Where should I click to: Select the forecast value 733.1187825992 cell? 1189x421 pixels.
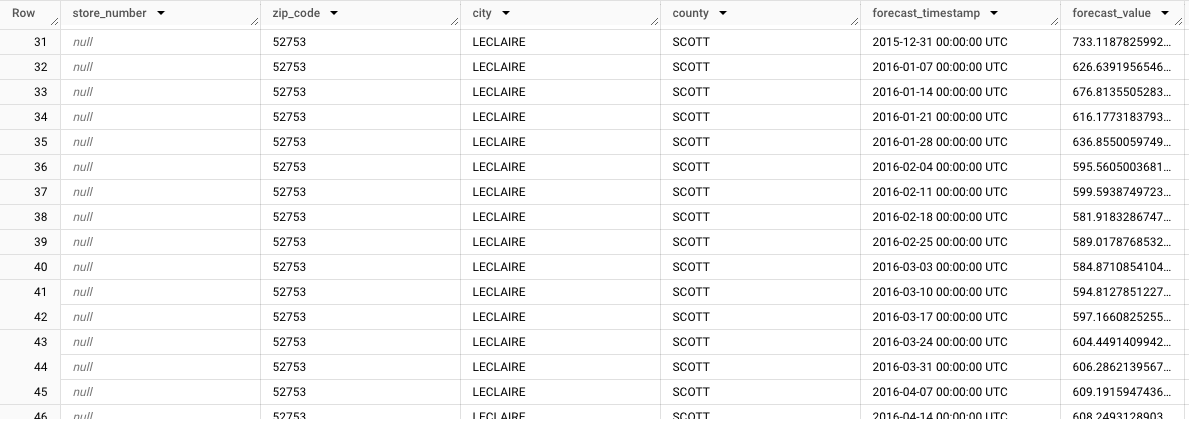coord(1120,42)
